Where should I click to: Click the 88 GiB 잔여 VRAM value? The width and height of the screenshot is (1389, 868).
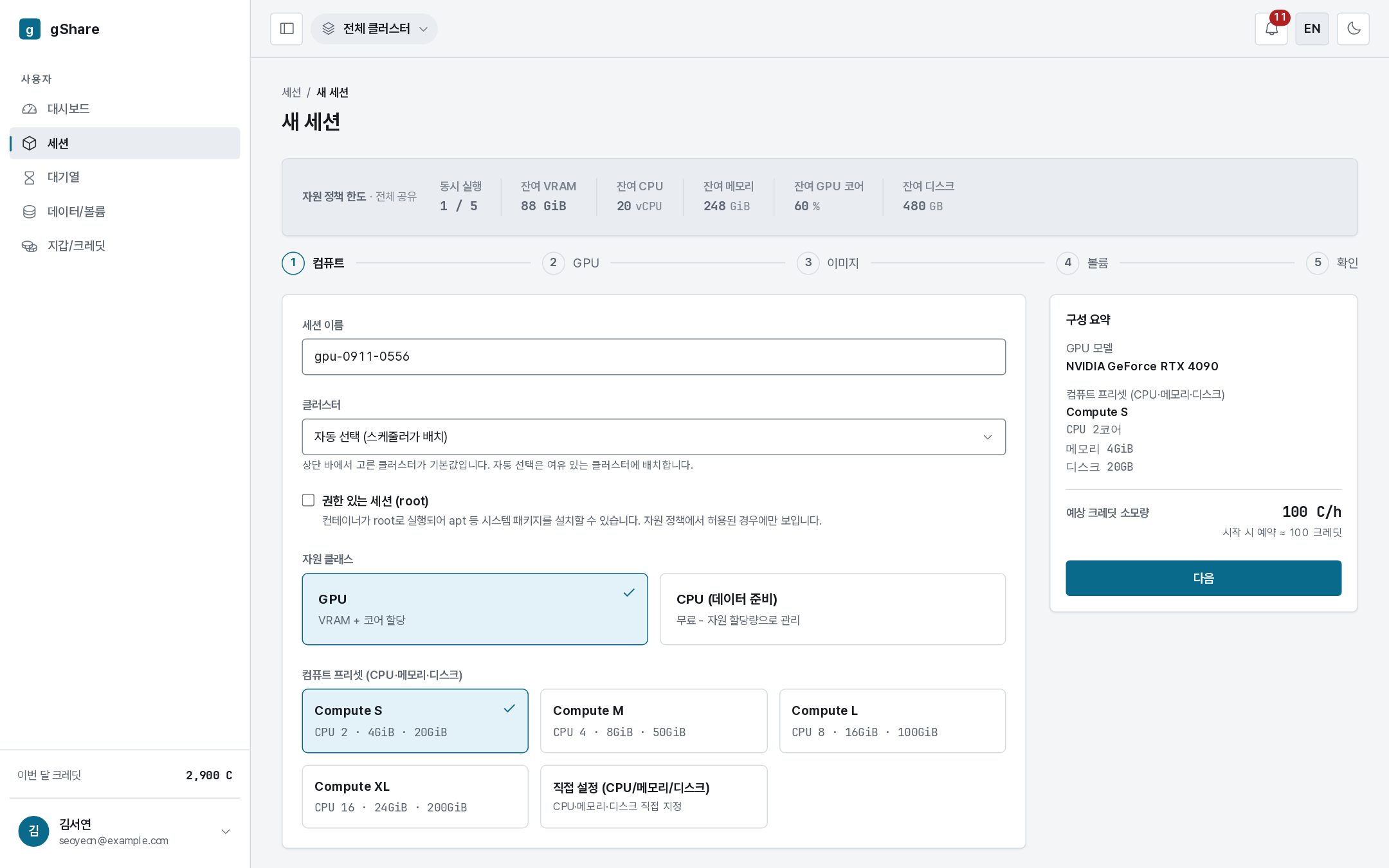[543, 206]
